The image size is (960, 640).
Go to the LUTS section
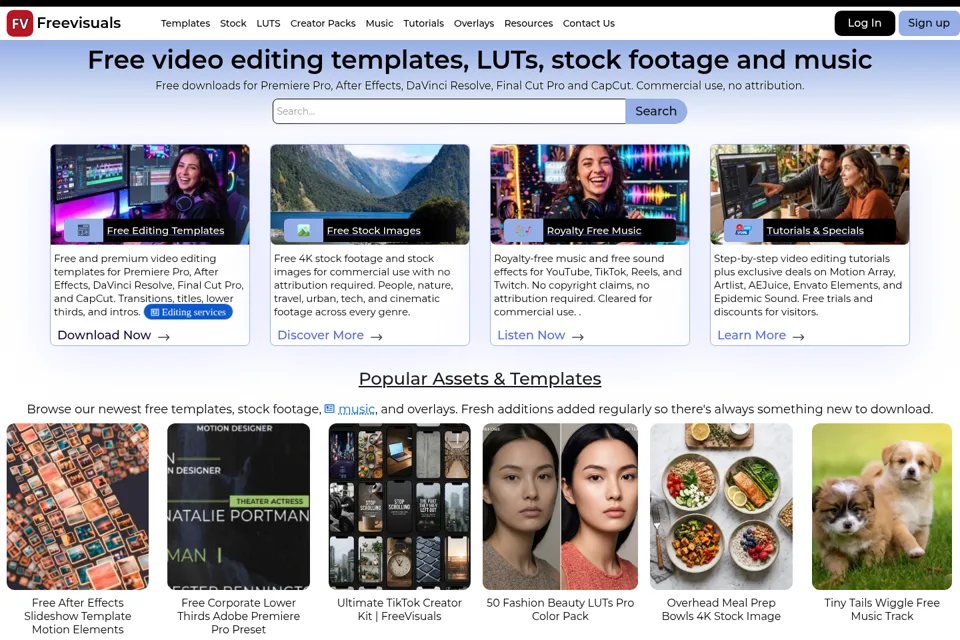tap(268, 23)
